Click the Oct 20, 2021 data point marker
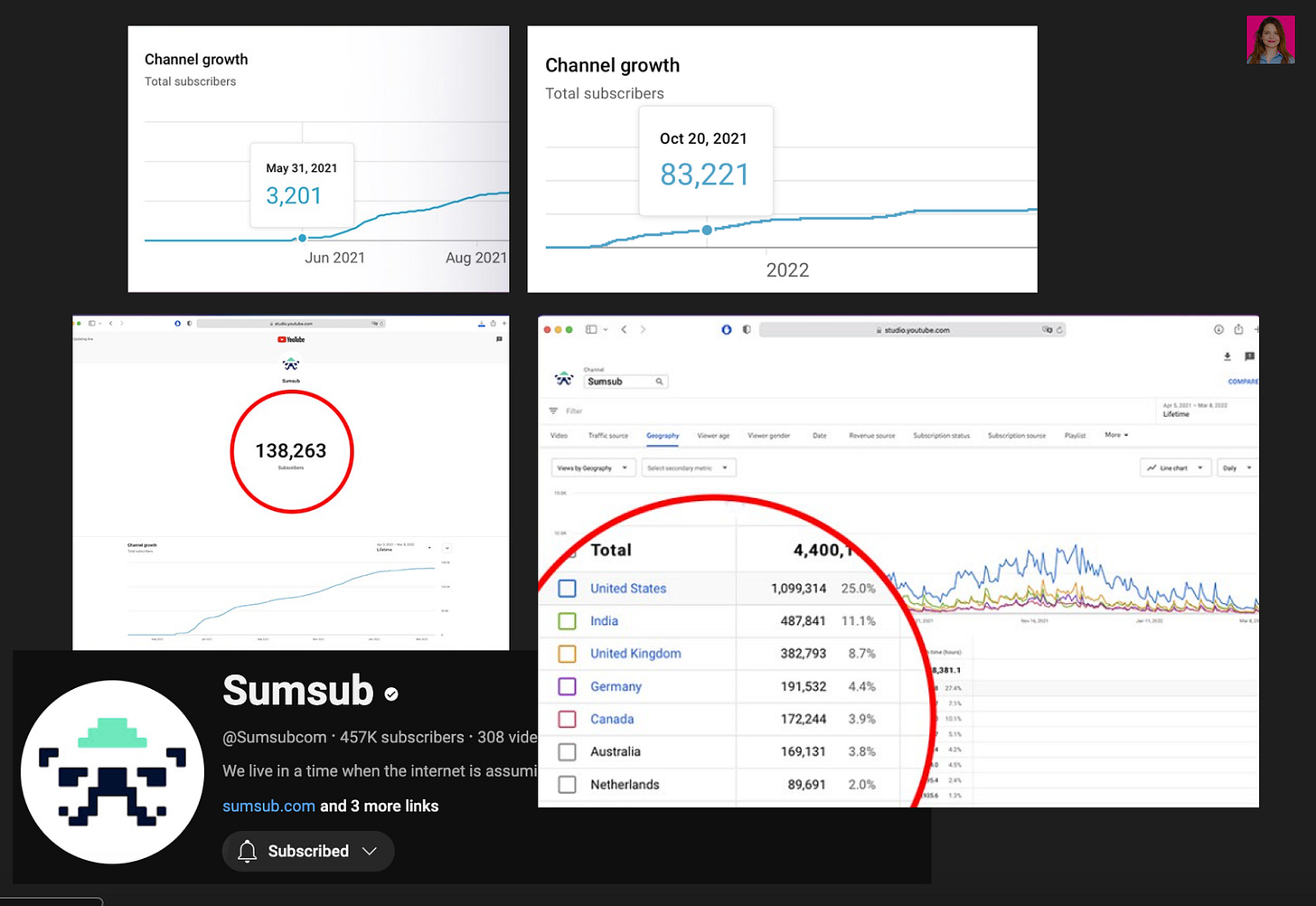The height and width of the screenshot is (906, 1316). (707, 230)
